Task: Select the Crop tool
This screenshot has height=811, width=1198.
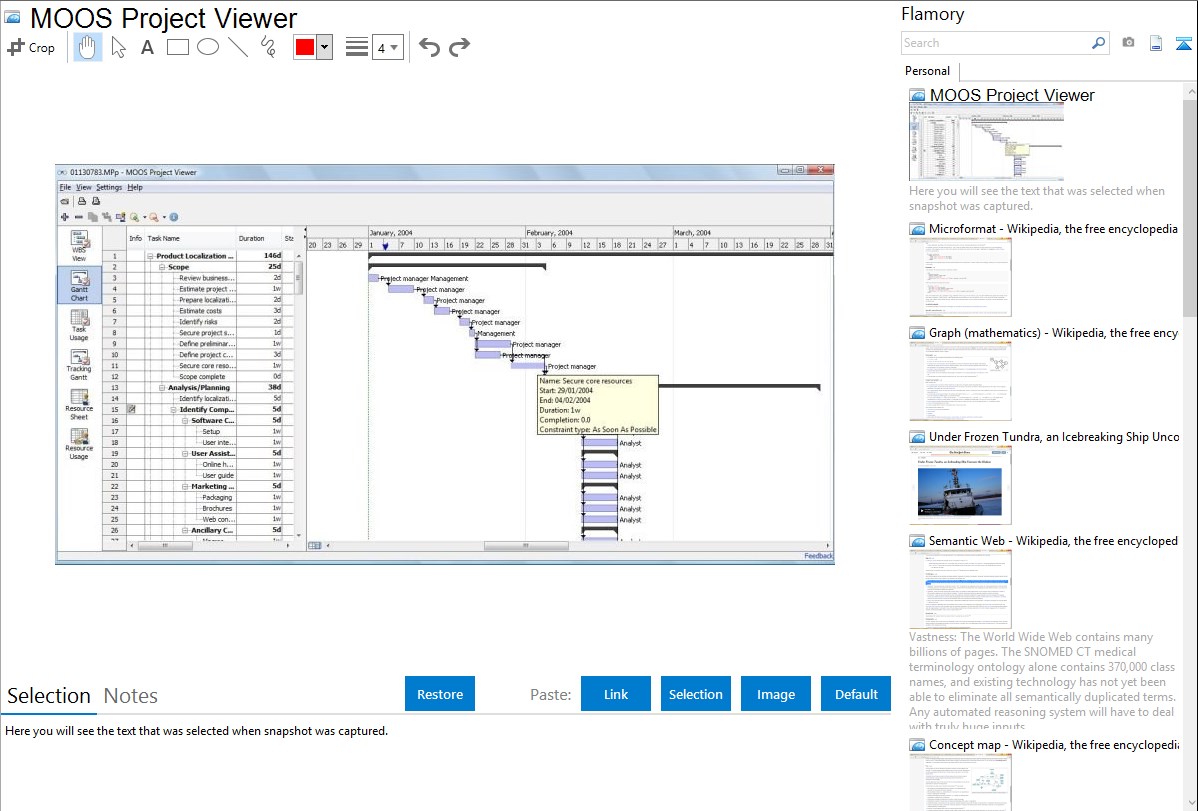Action: [x=31, y=47]
